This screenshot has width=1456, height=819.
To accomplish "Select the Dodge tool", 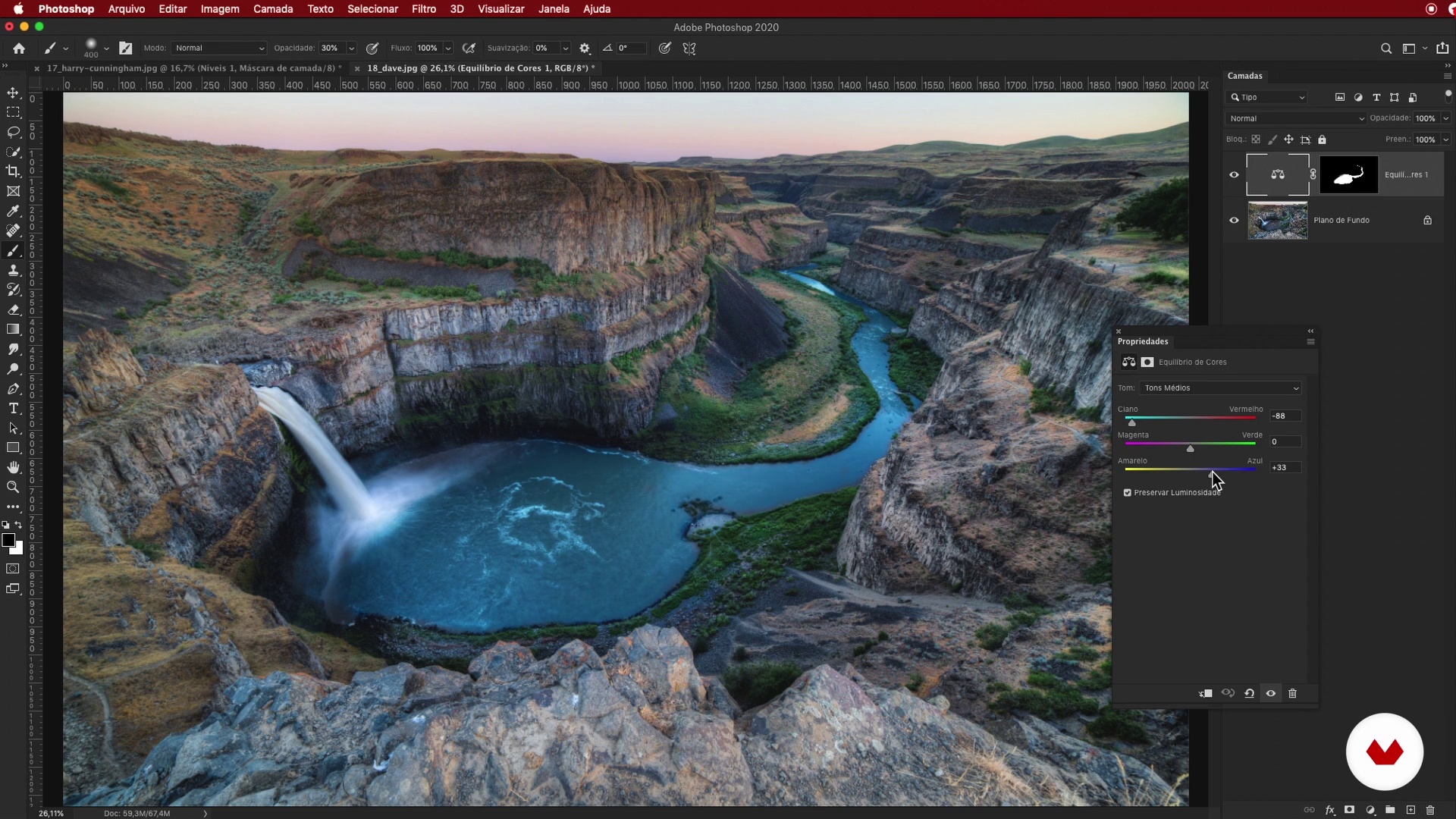I will (13, 369).
